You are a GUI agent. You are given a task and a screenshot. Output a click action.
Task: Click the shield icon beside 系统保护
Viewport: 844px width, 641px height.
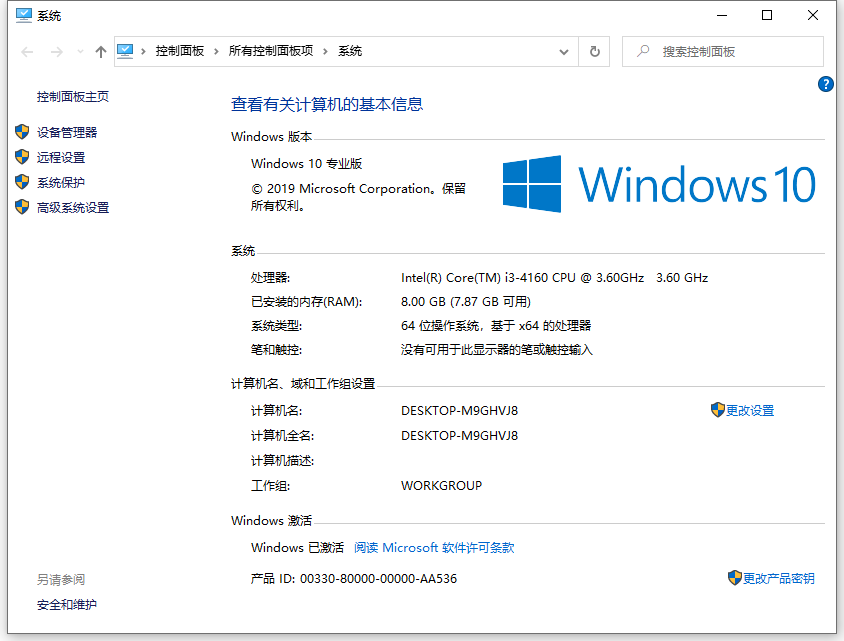(x=22, y=182)
